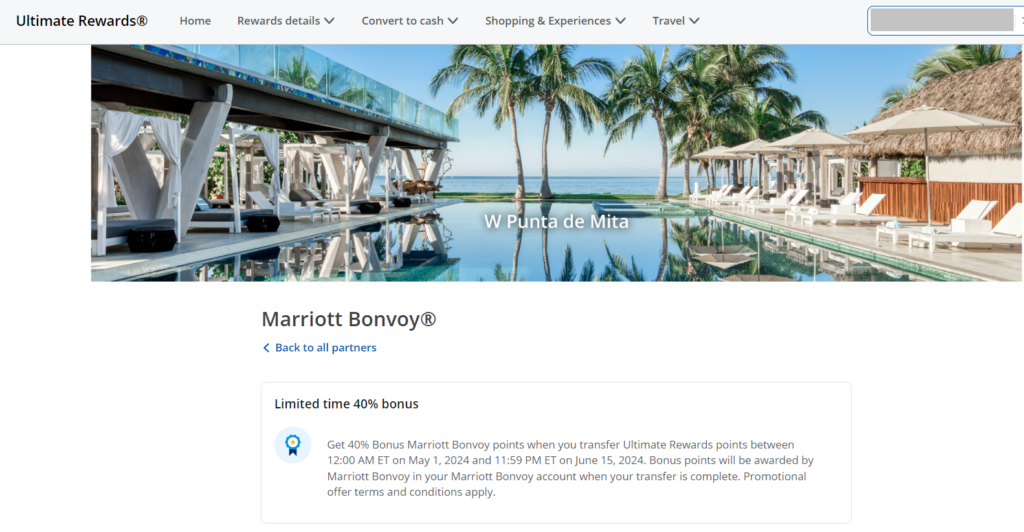Expand the chevron beside Rewards details

(329, 21)
